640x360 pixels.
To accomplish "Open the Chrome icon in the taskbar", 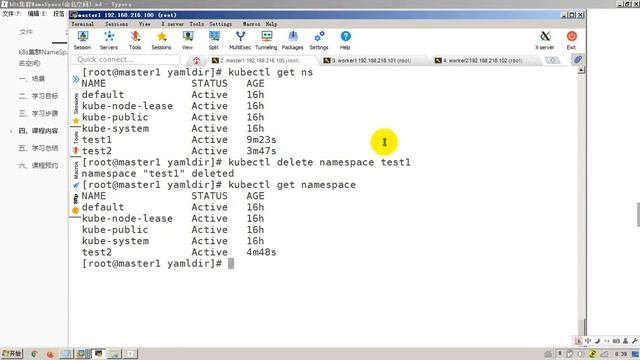I will tap(34, 354).
